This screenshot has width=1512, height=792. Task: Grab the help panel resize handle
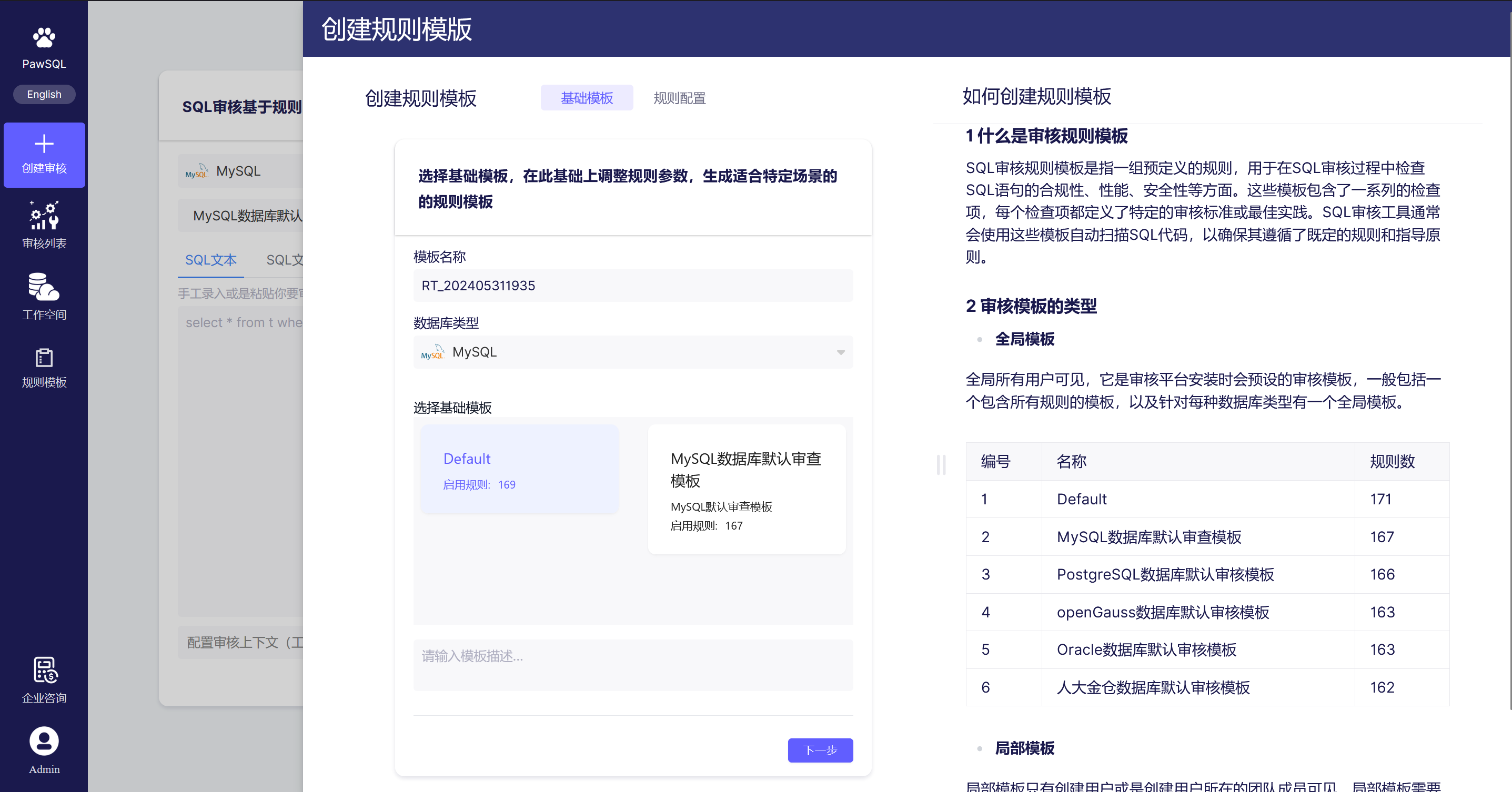click(x=941, y=465)
